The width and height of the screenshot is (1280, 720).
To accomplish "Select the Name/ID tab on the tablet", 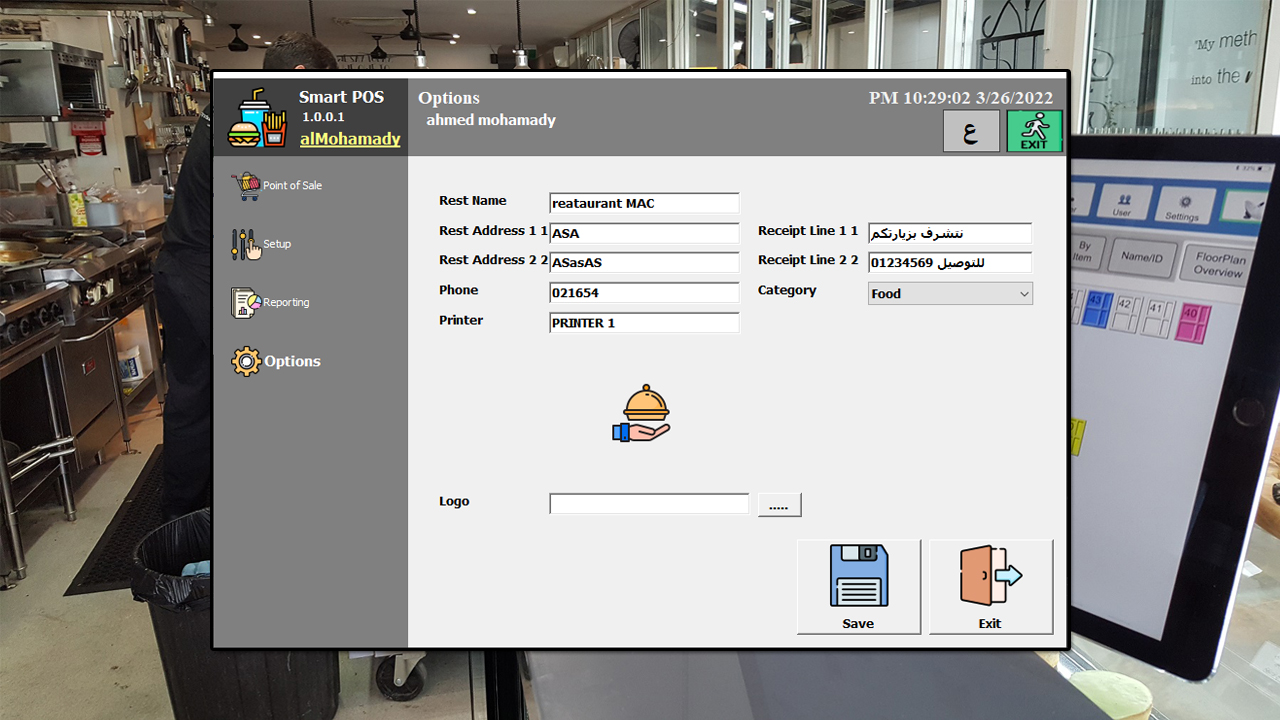I will coord(1142,258).
